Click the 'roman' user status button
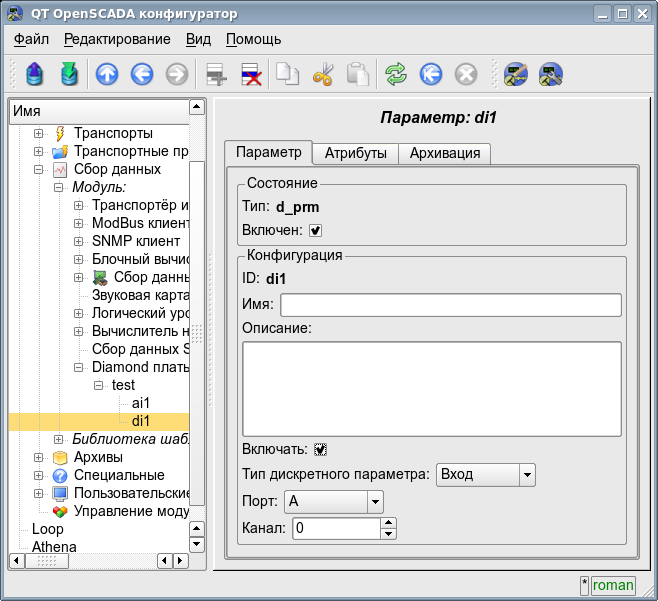This screenshot has height=601, width=658. click(x=613, y=585)
